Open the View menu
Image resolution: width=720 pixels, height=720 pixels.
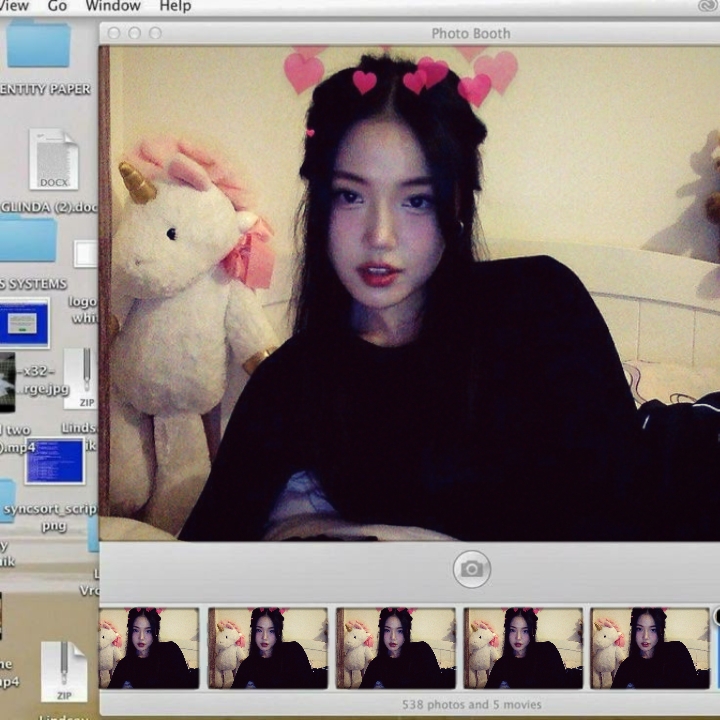14,6
